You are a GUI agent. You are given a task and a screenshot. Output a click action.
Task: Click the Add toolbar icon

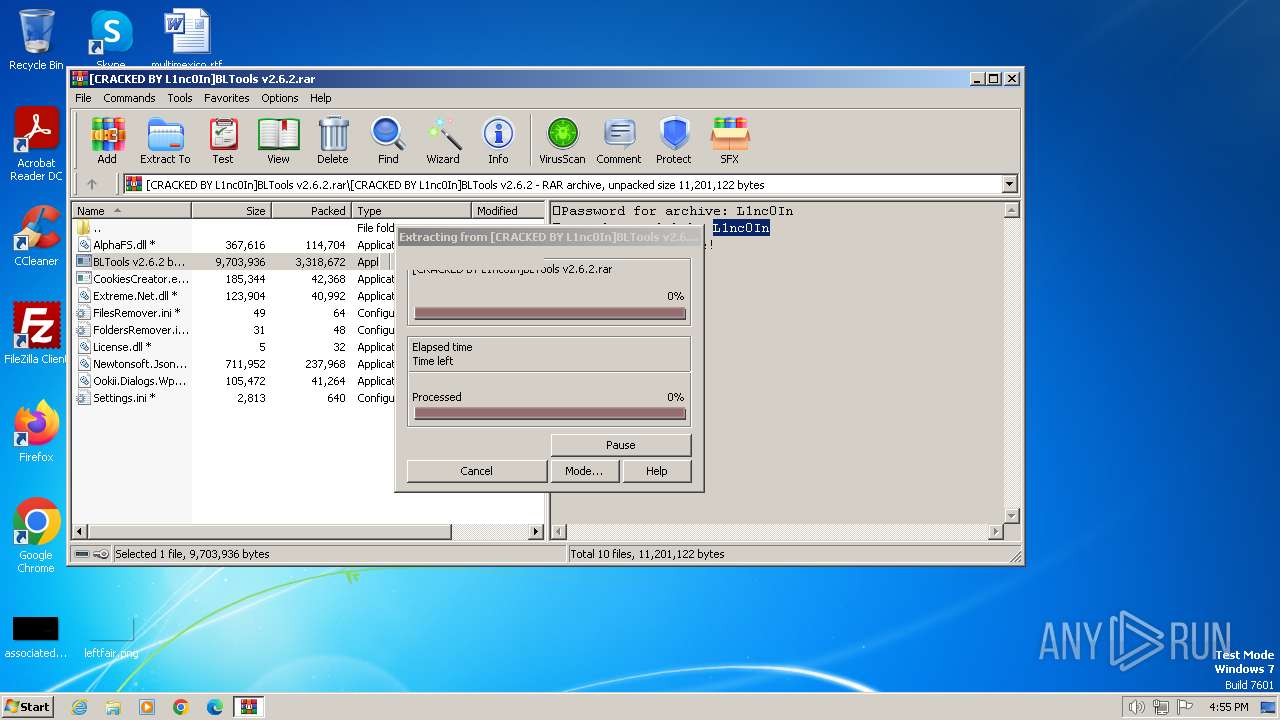pyautogui.click(x=107, y=141)
